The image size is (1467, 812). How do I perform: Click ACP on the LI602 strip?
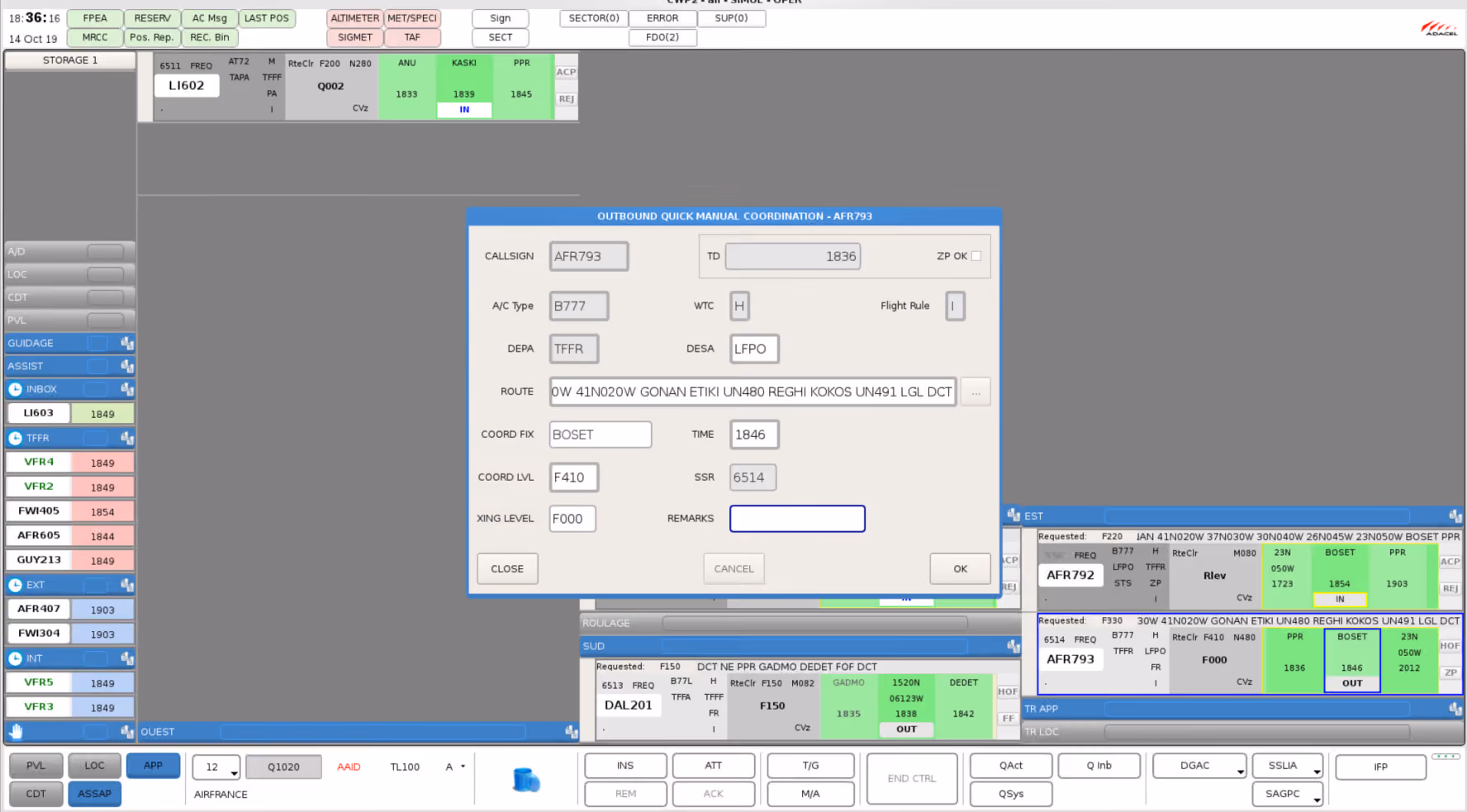point(566,73)
